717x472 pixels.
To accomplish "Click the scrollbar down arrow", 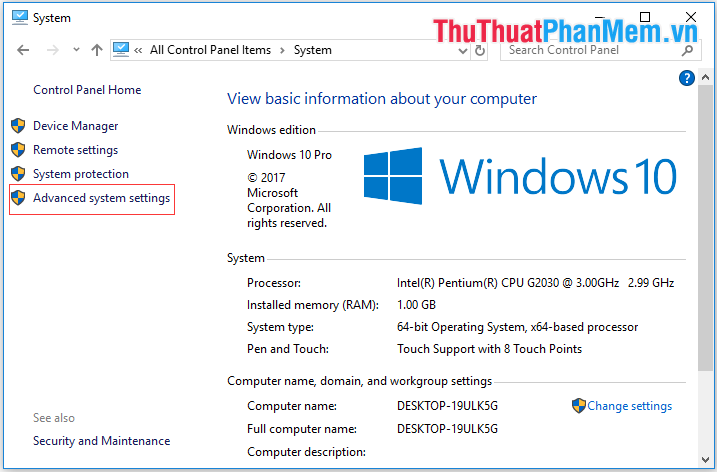I will point(705,460).
